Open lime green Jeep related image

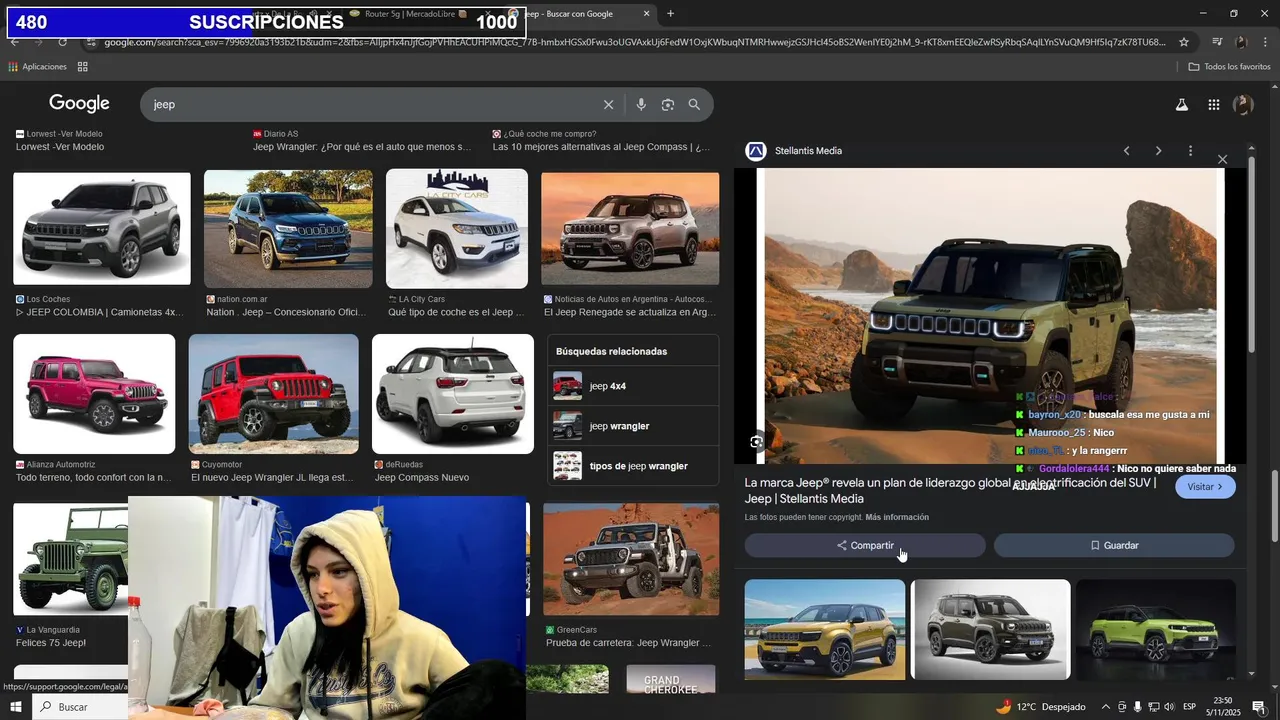(x=1156, y=630)
